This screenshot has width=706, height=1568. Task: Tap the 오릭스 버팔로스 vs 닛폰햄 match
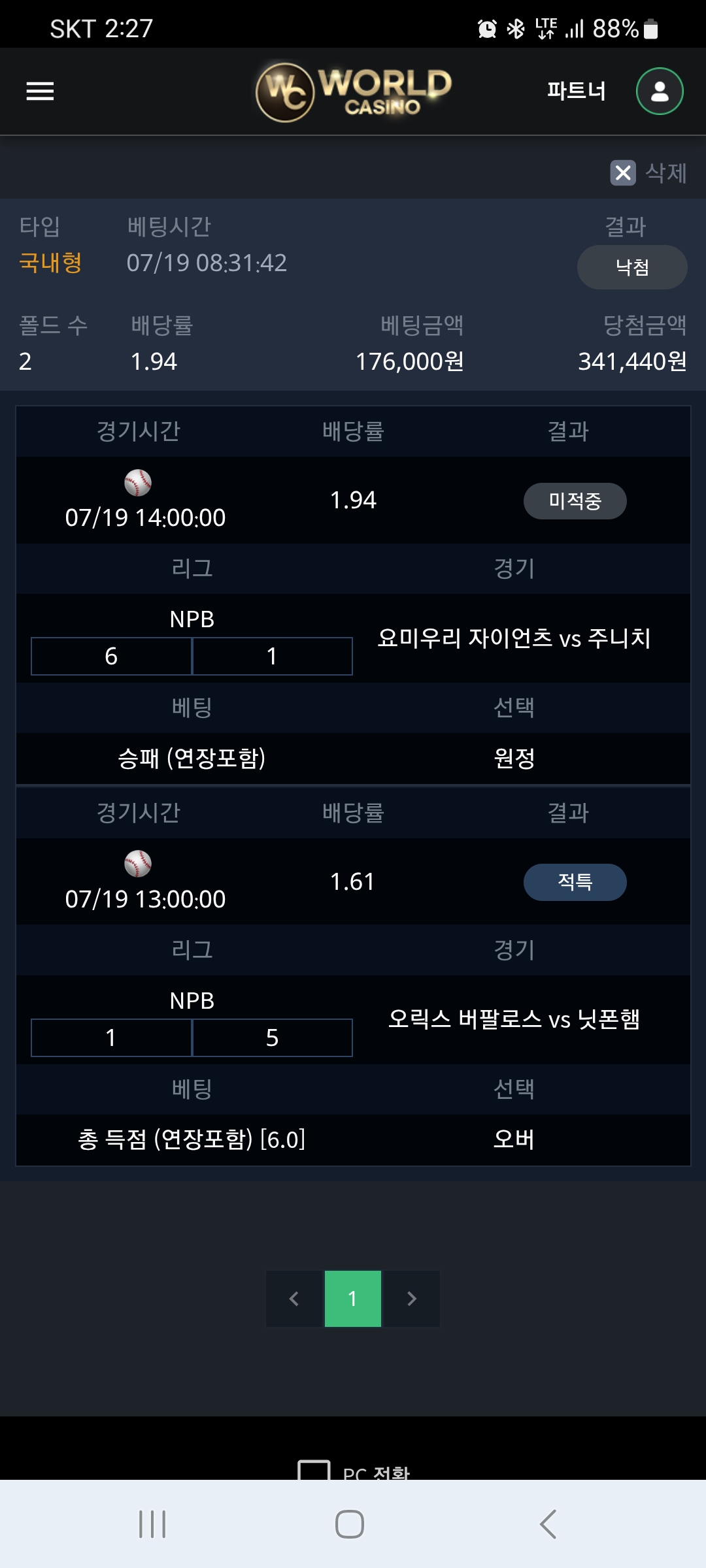coord(514,1019)
